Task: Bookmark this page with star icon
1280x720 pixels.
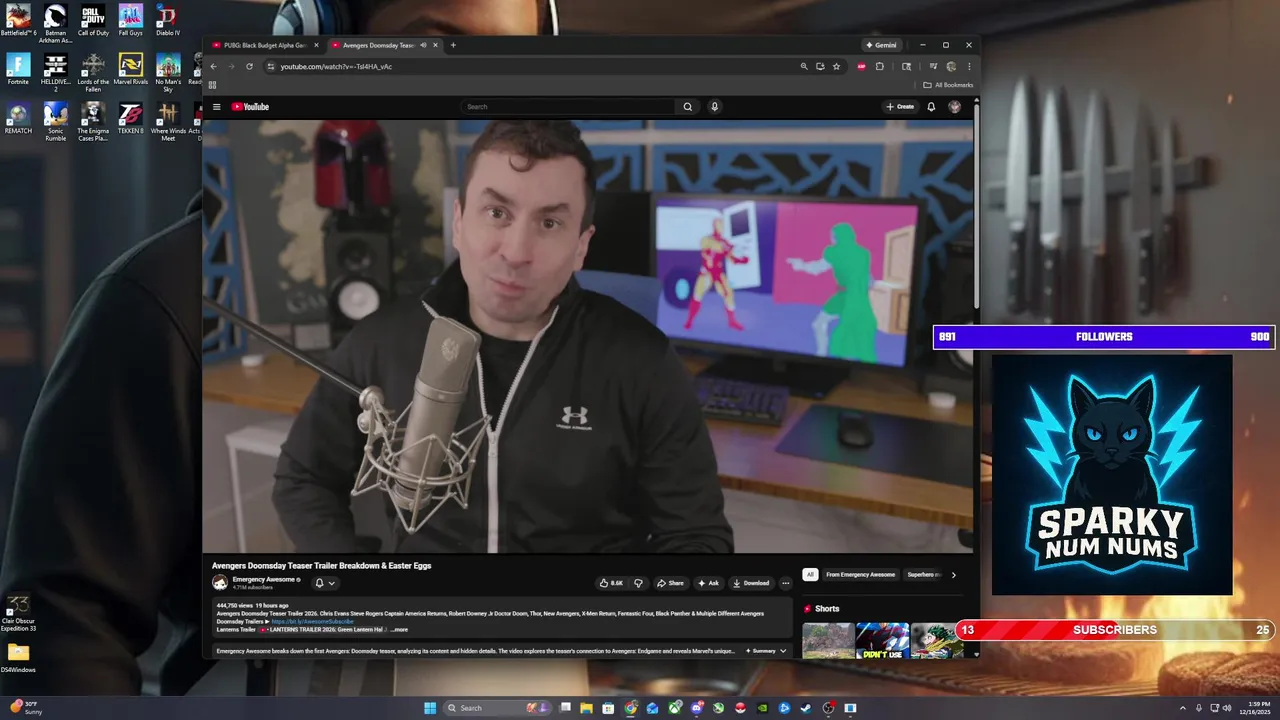Action: coord(836,66)
